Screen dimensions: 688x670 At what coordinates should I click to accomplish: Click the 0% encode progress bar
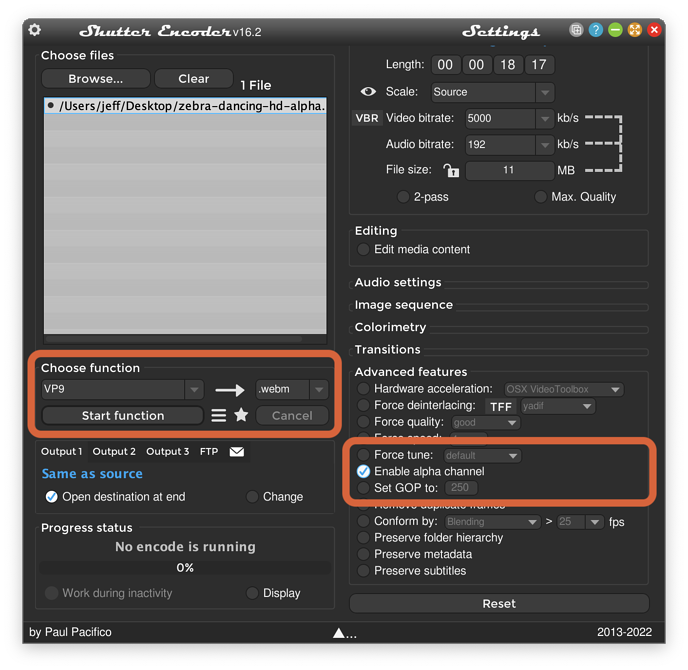click(185, 568)
